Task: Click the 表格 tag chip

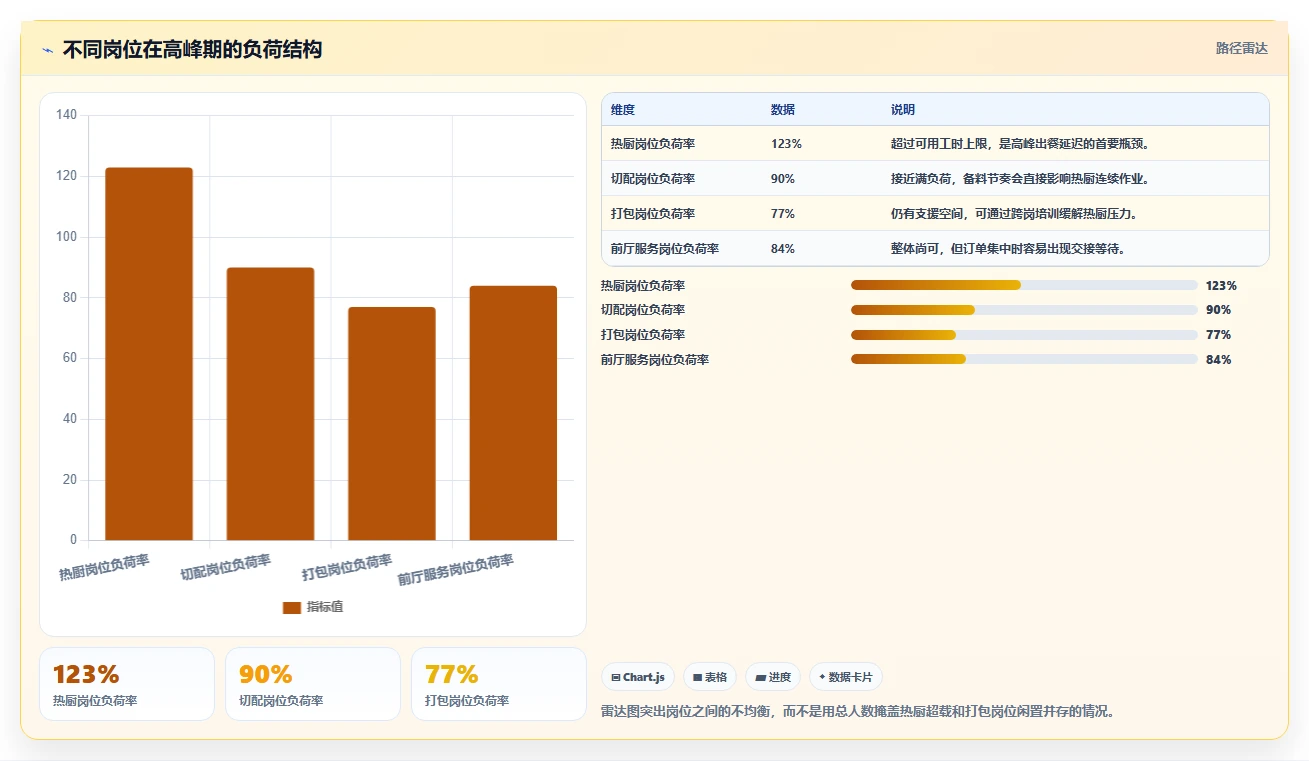Action: point(710,677)
